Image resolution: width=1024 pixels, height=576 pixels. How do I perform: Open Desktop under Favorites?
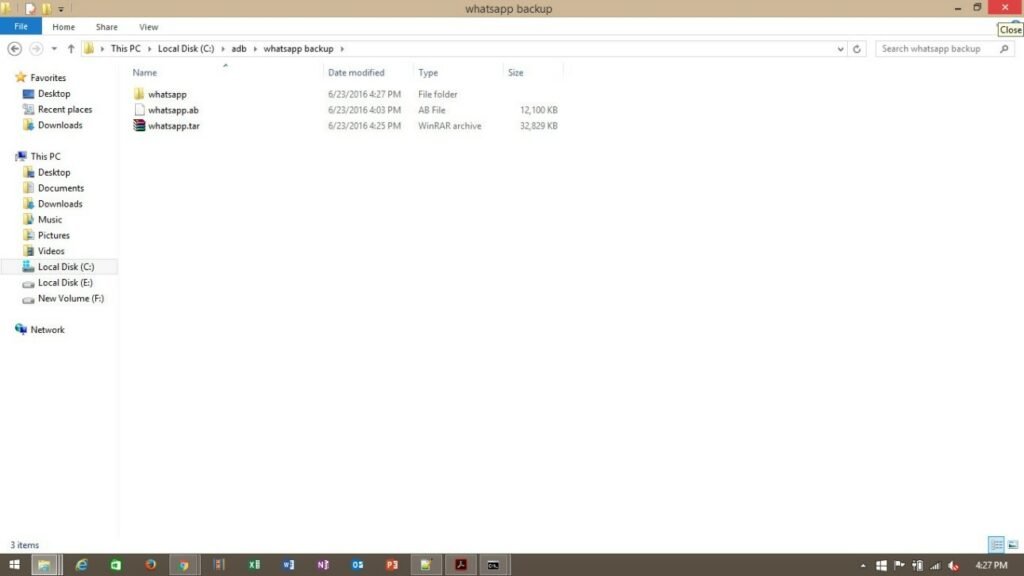pos(54,93)
